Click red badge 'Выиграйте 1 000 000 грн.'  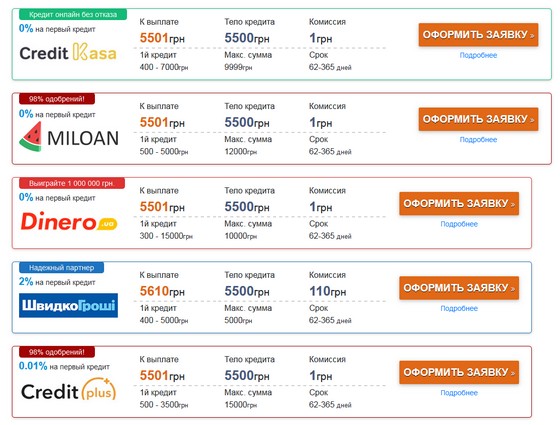[71, 184]
